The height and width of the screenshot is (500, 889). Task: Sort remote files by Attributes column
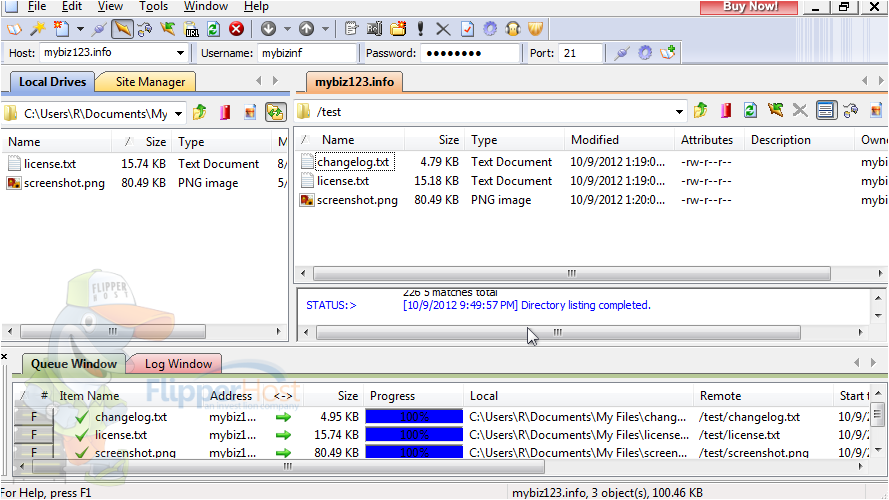click(x=709, y=140)
